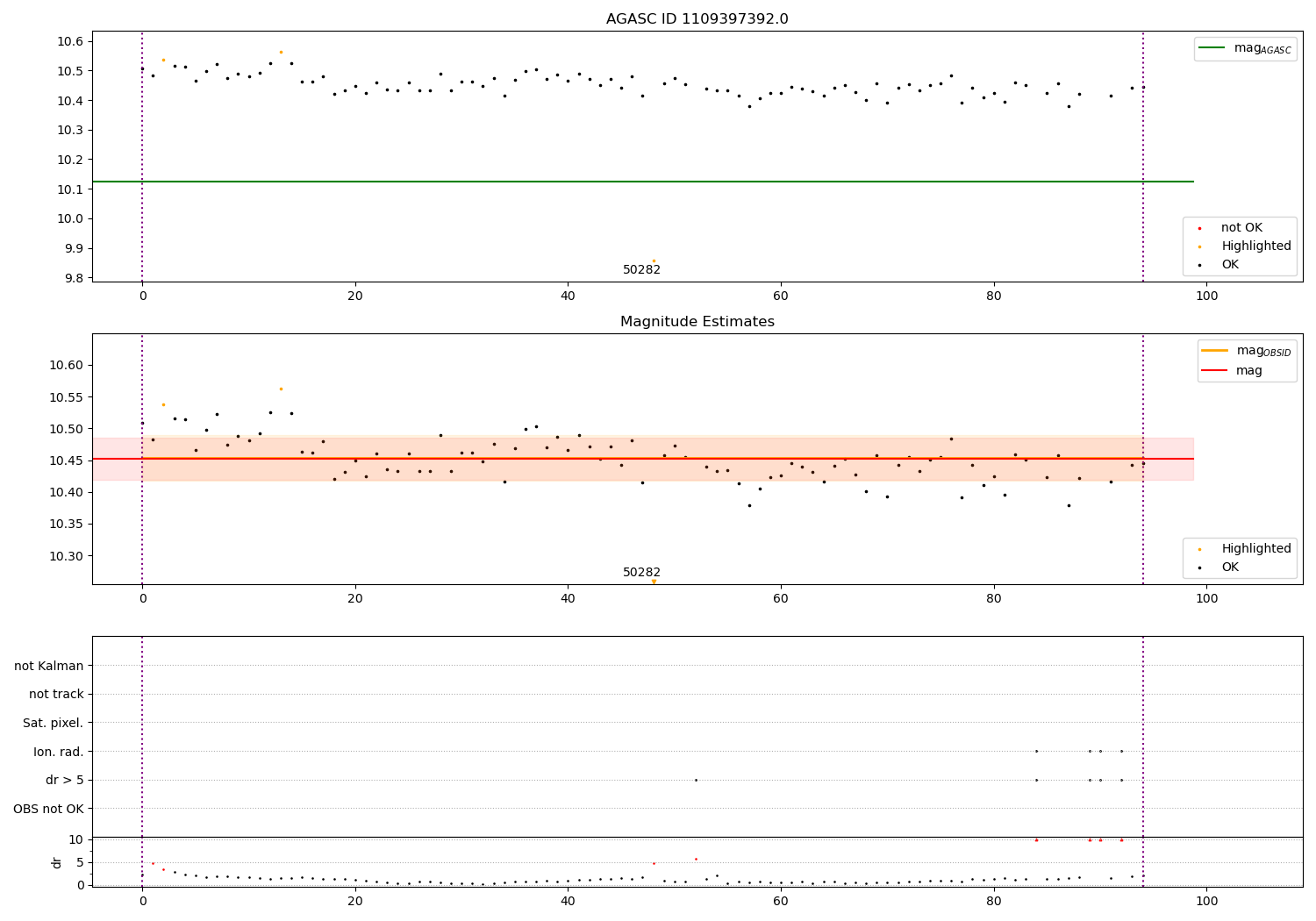Click the Magnitude Estimates plot title
The image size is (1316, 921).
tap(697, 322)
